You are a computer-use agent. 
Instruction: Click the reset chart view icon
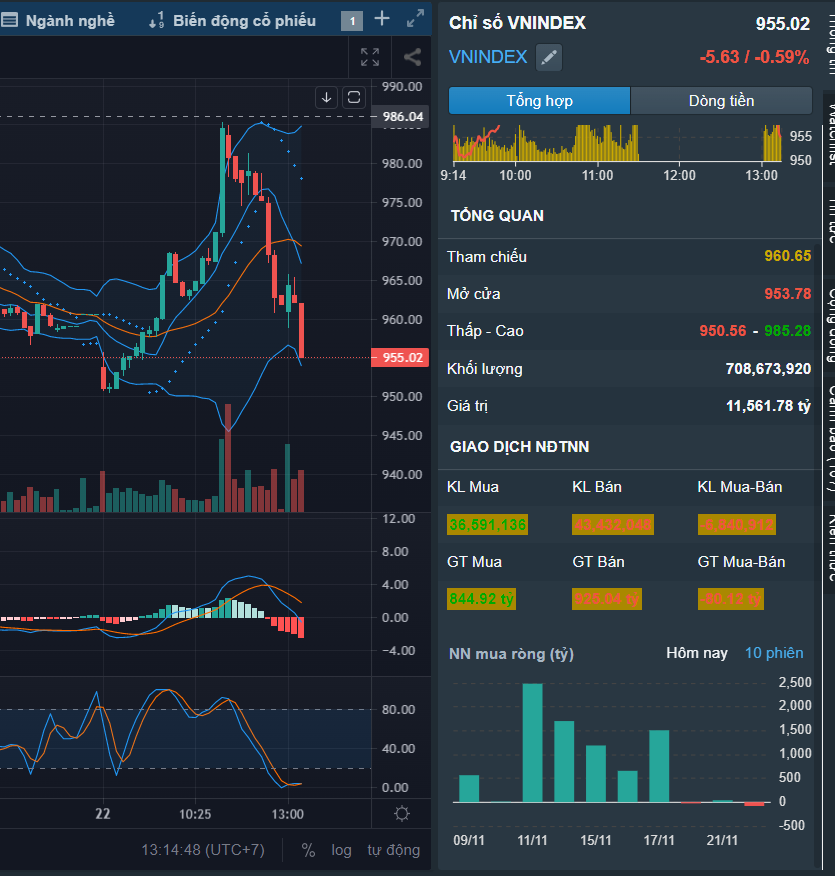354,97
